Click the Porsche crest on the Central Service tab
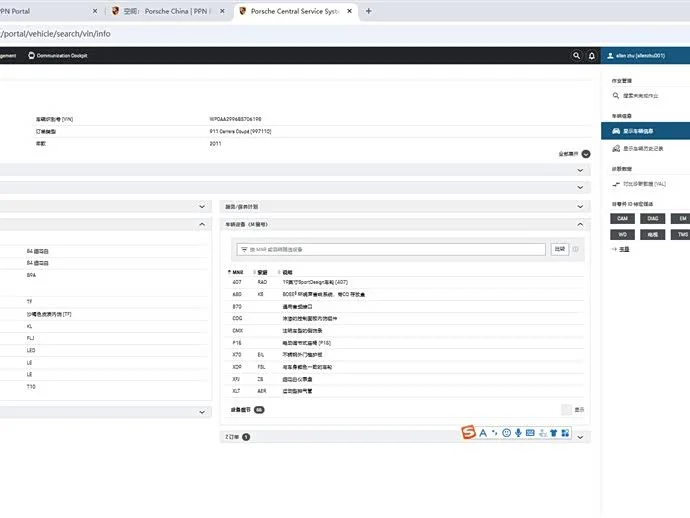Image resolution: width=690 pixels, height=518 pixels. (242, 11)
